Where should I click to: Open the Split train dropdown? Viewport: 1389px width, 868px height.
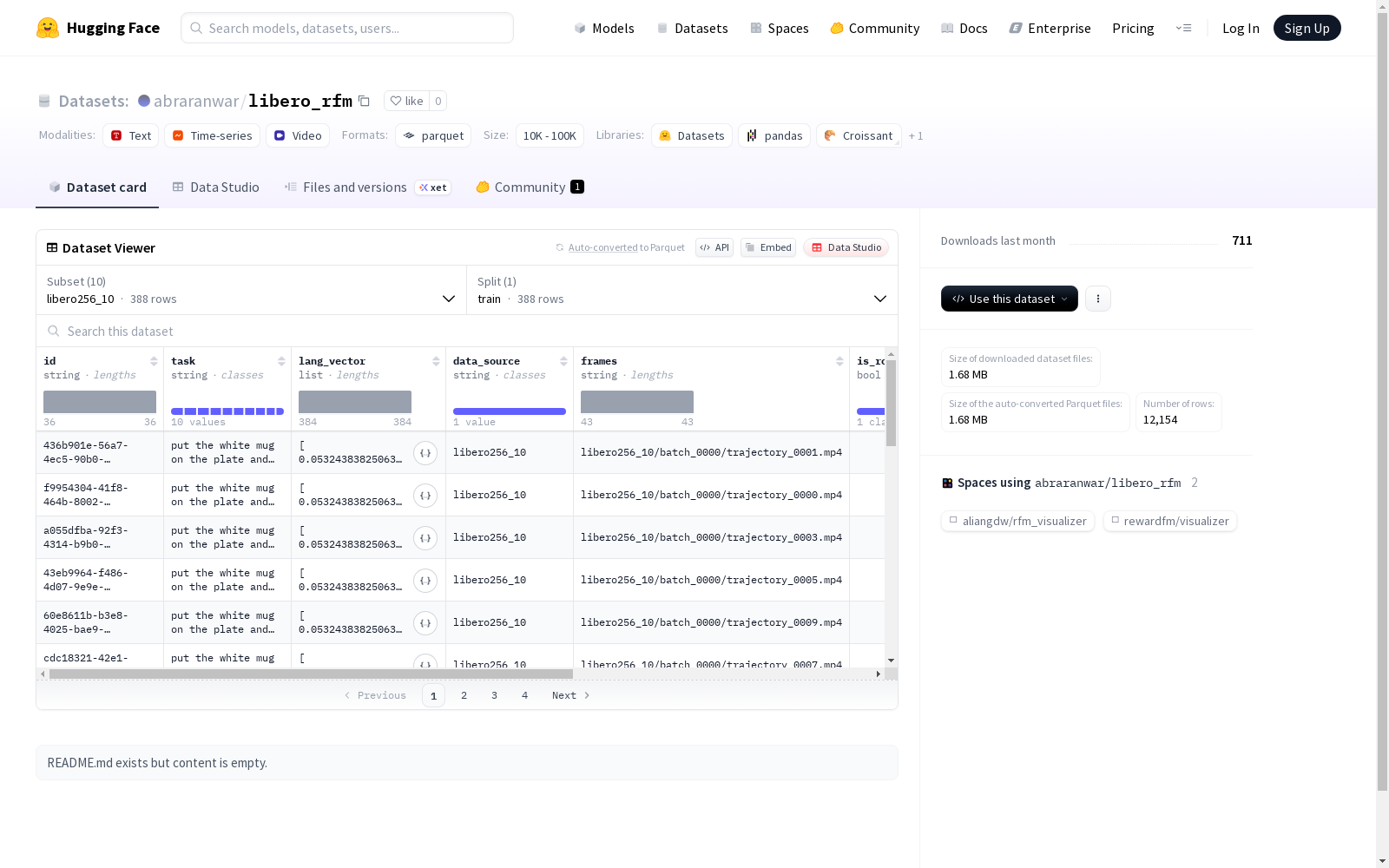682,290
